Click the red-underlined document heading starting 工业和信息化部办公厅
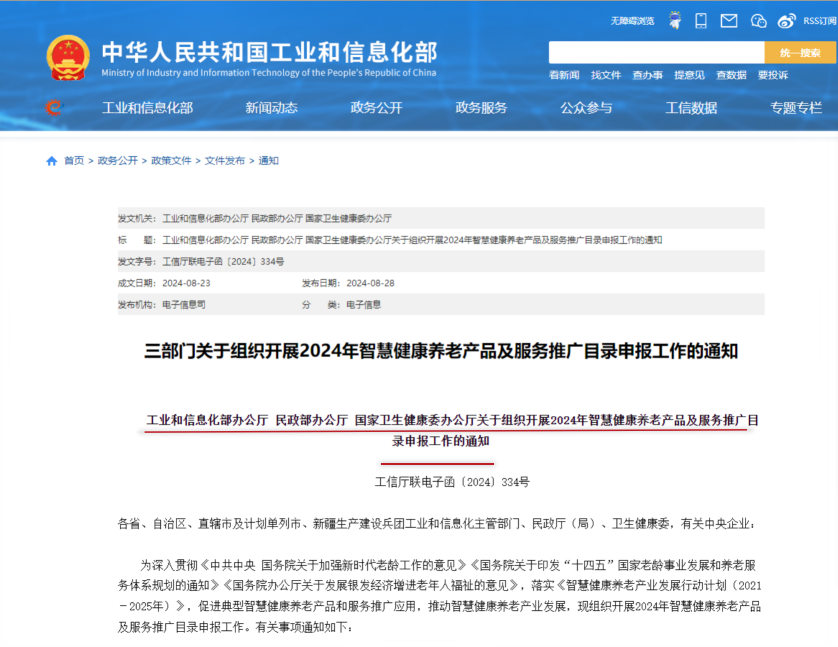 click(x=453, y=431)
